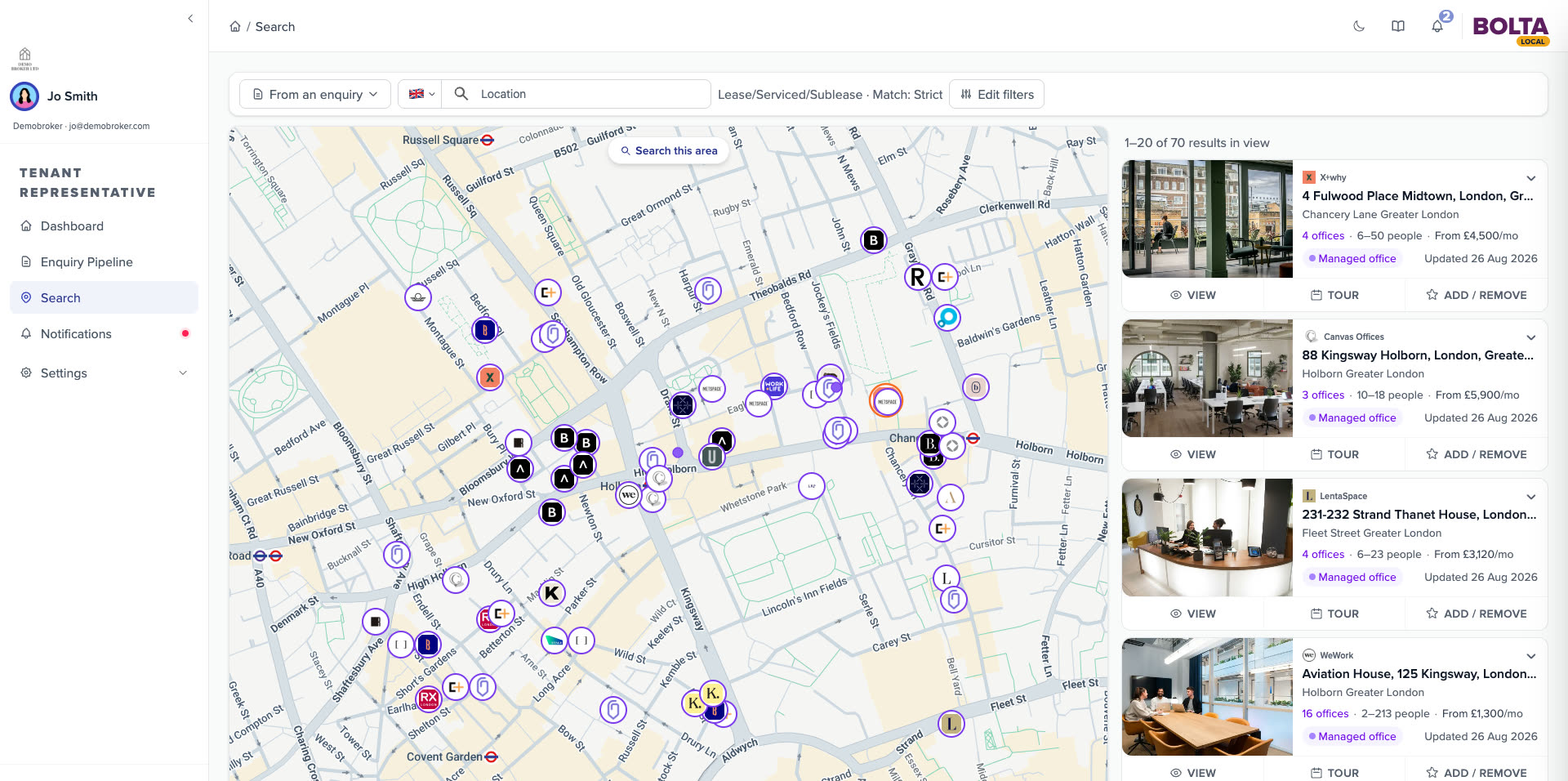Click the Work.Life marker on the map

click(x=774, y=386)
